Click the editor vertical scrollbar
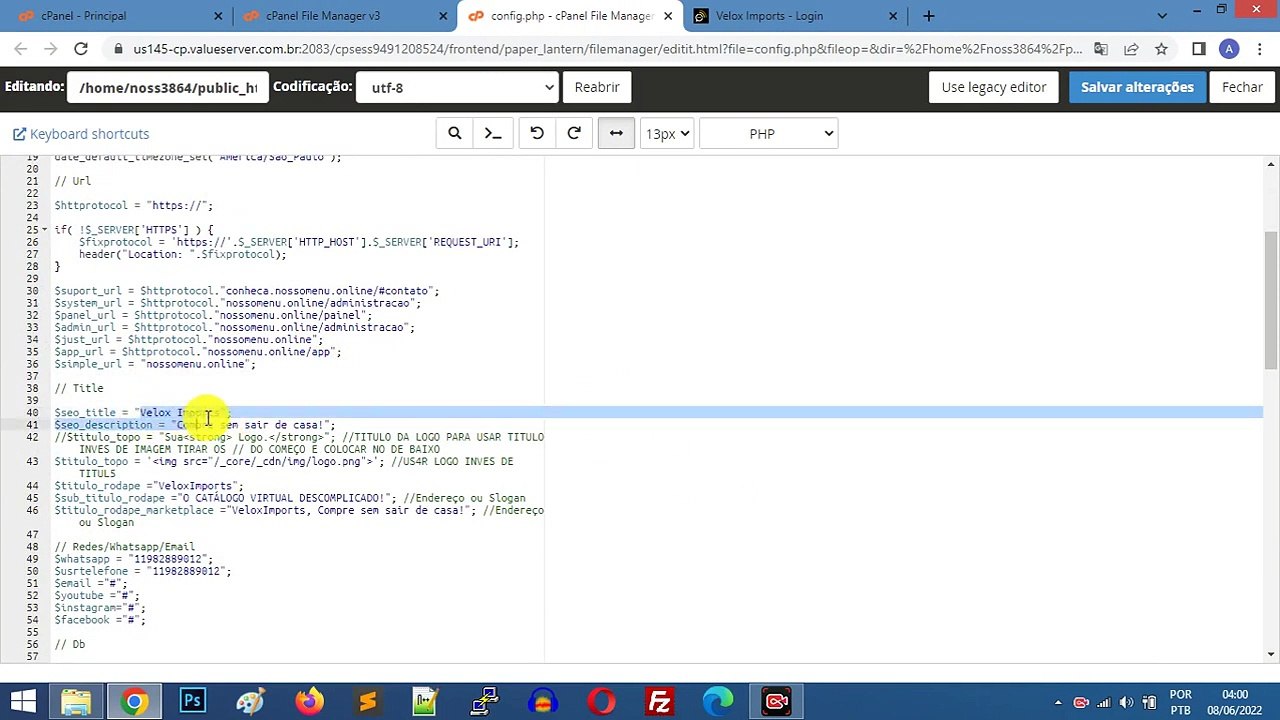Viewport: 1280px width, 720px height. pos(1271,300)
